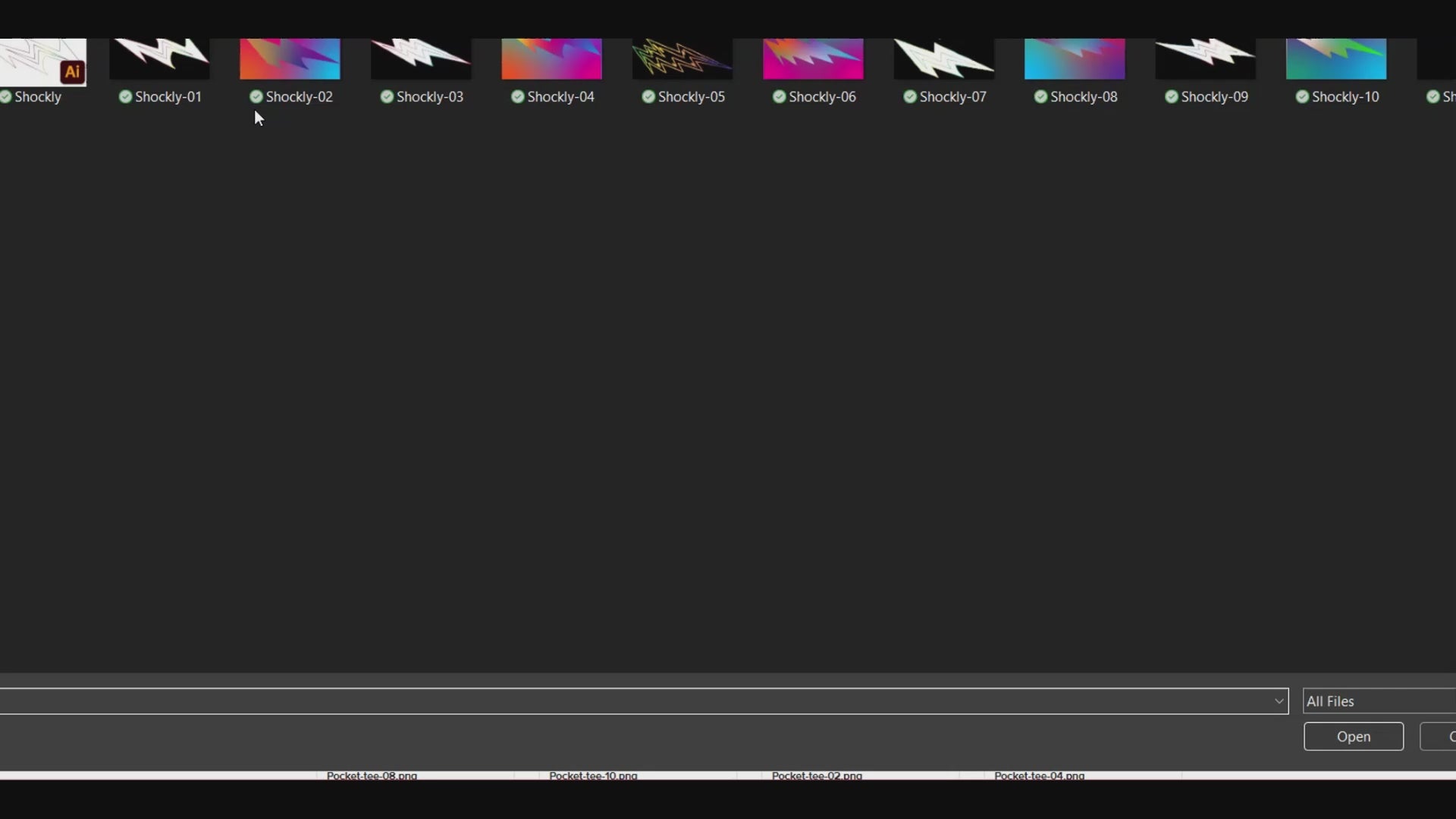This screenshot has height=819, width=1456.
Task: Click the Shockly-03 lightning thumbnail
Action: click(x=421, y=58)
